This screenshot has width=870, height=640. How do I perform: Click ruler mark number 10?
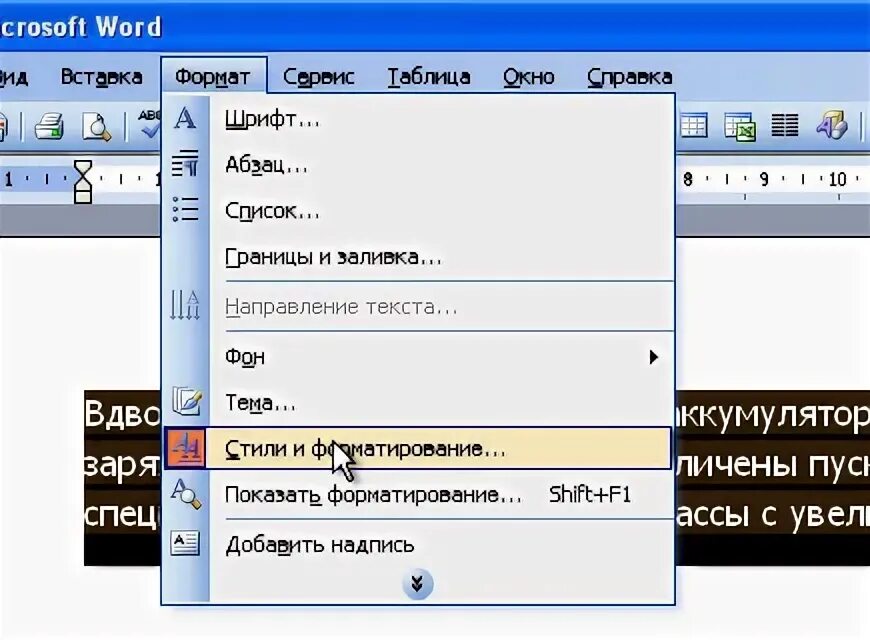pos(837,179)
